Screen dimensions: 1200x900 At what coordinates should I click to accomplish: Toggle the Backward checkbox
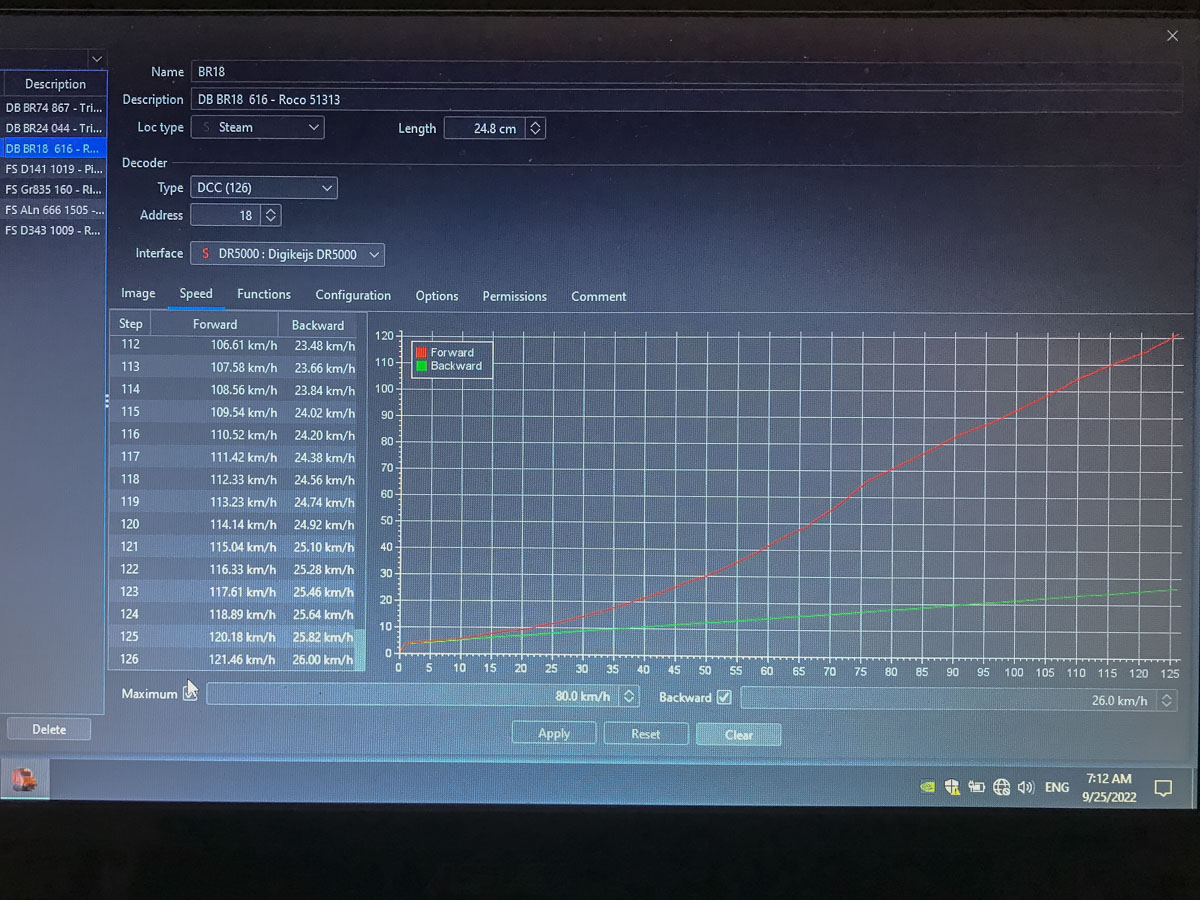724,697
